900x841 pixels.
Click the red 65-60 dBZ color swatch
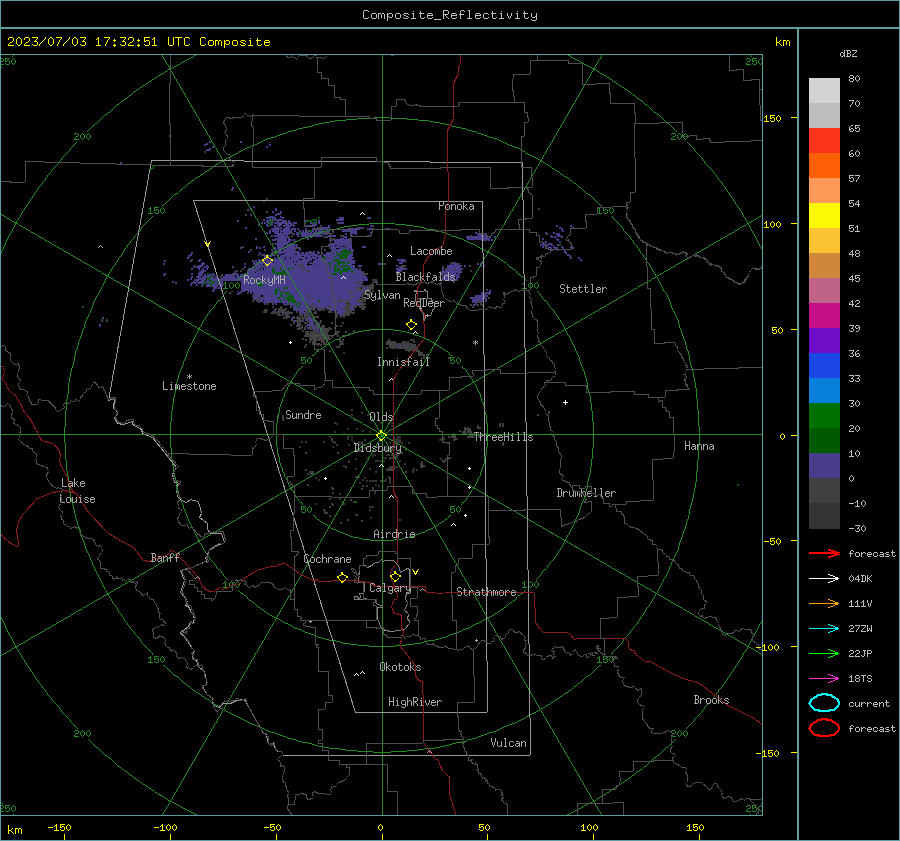point(824,141)
